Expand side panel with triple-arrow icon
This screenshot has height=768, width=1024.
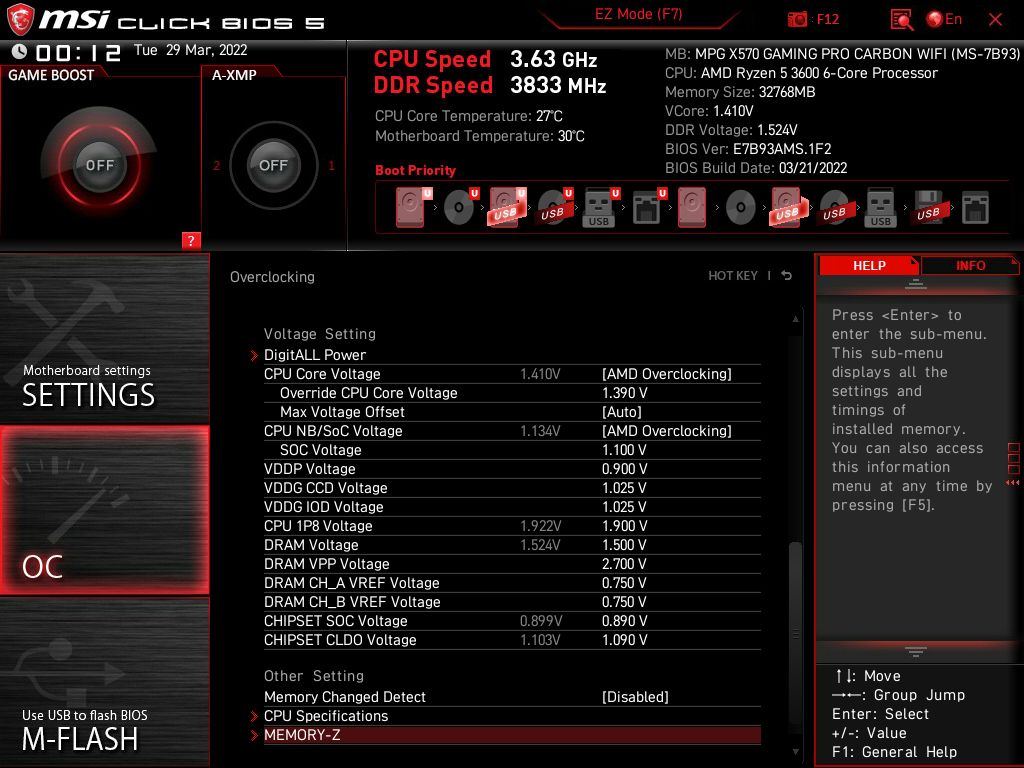(1013, 483)
